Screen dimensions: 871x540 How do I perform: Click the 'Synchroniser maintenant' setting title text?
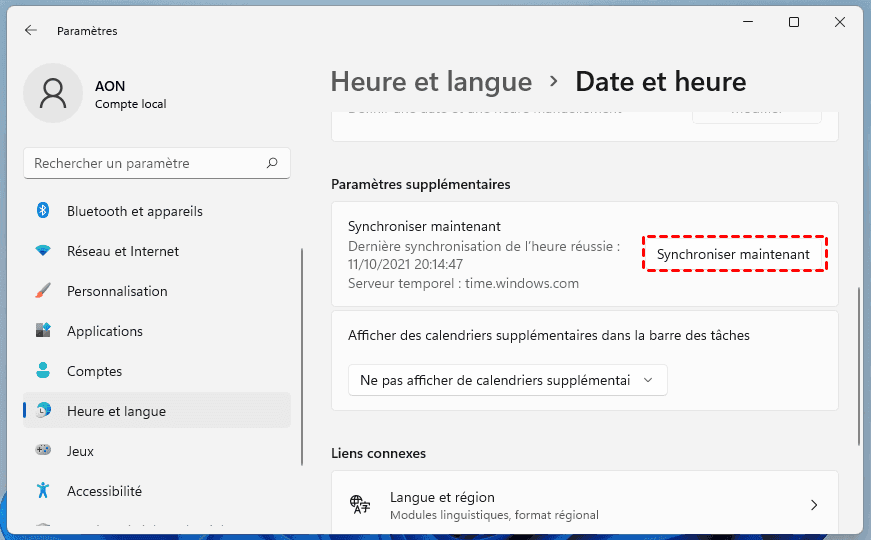tap(424, 226)
